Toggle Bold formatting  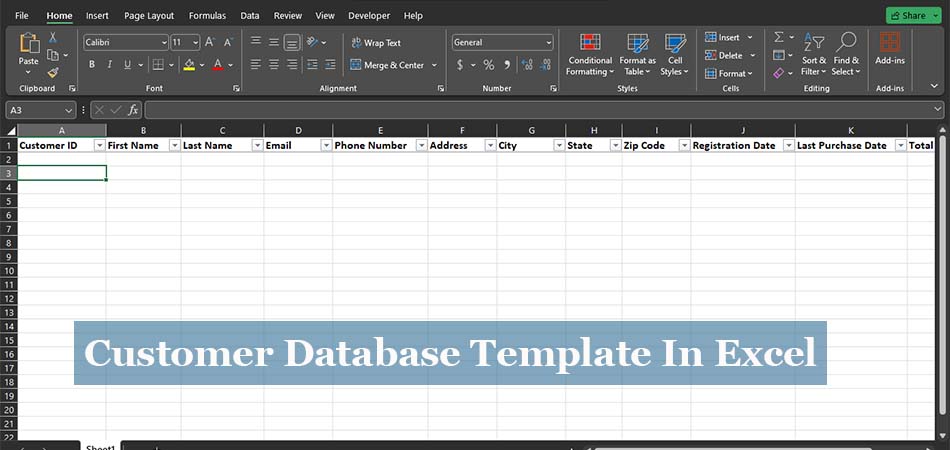click(92, 65)
